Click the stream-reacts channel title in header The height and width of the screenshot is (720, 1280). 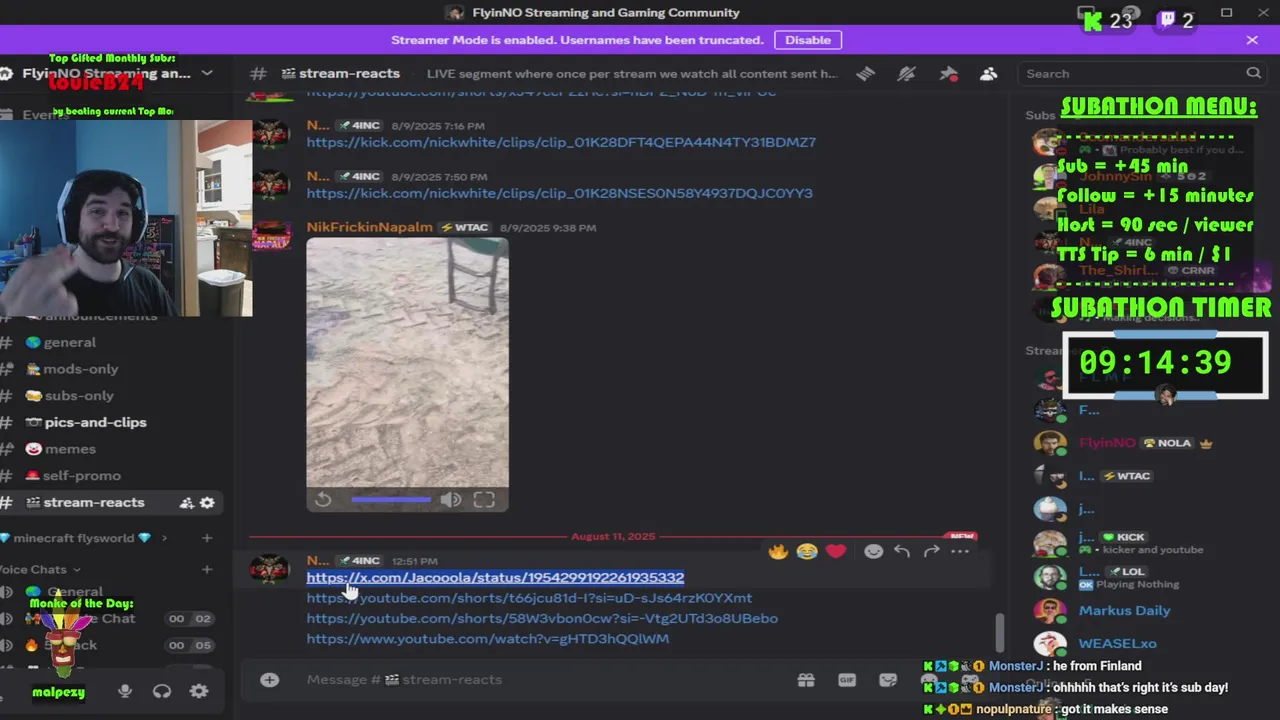pyautogui.click(x=349, y=73)
